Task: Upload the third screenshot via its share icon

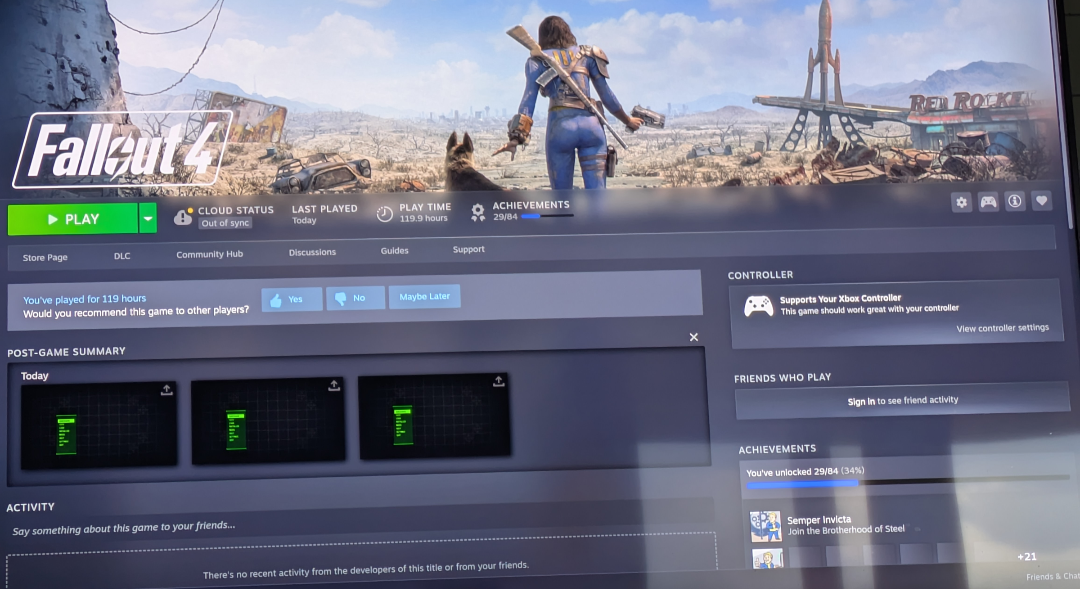Action: click(x=499, y=381)
